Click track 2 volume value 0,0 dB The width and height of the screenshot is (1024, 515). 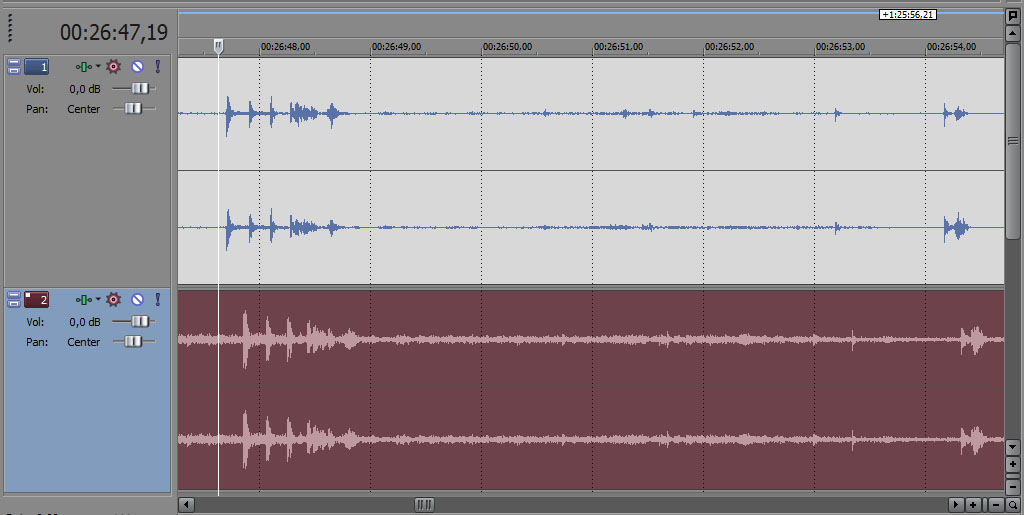tap(85, 322)
